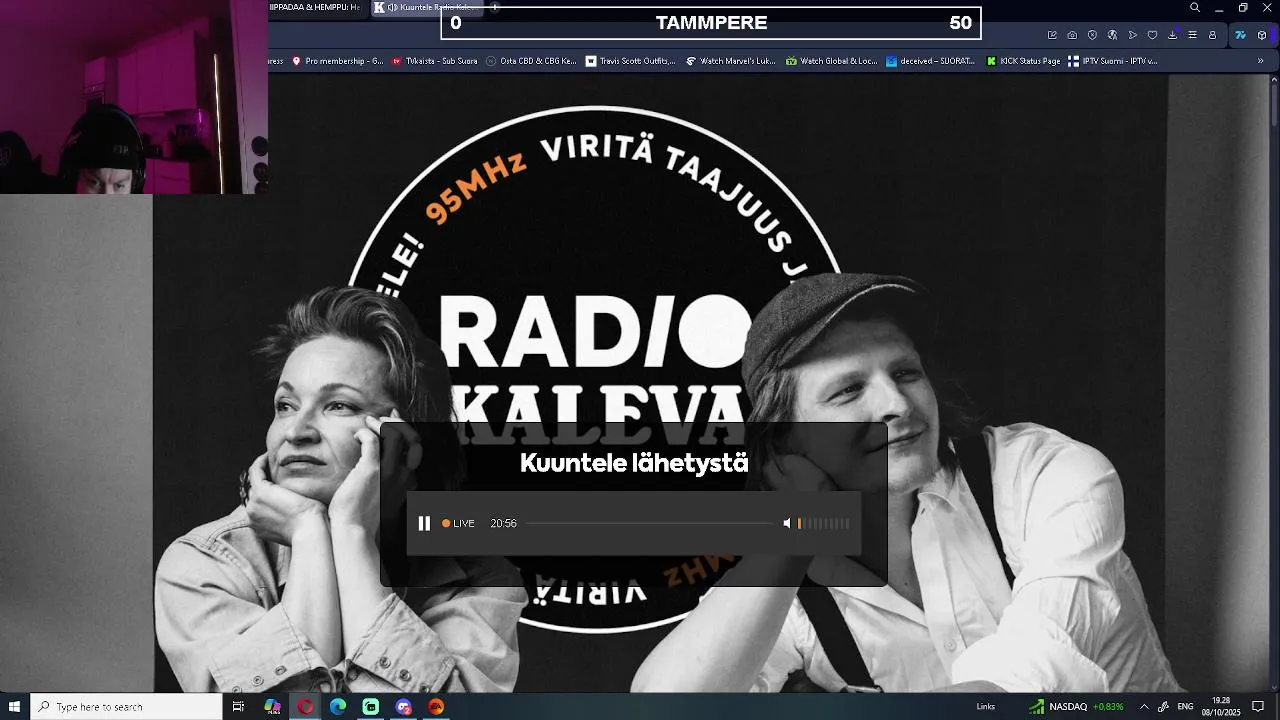Image resolution: width=1280 pixels, height=720 pixels.
Task: Open the Links taskbar toolbar
Action: (986, 706)
